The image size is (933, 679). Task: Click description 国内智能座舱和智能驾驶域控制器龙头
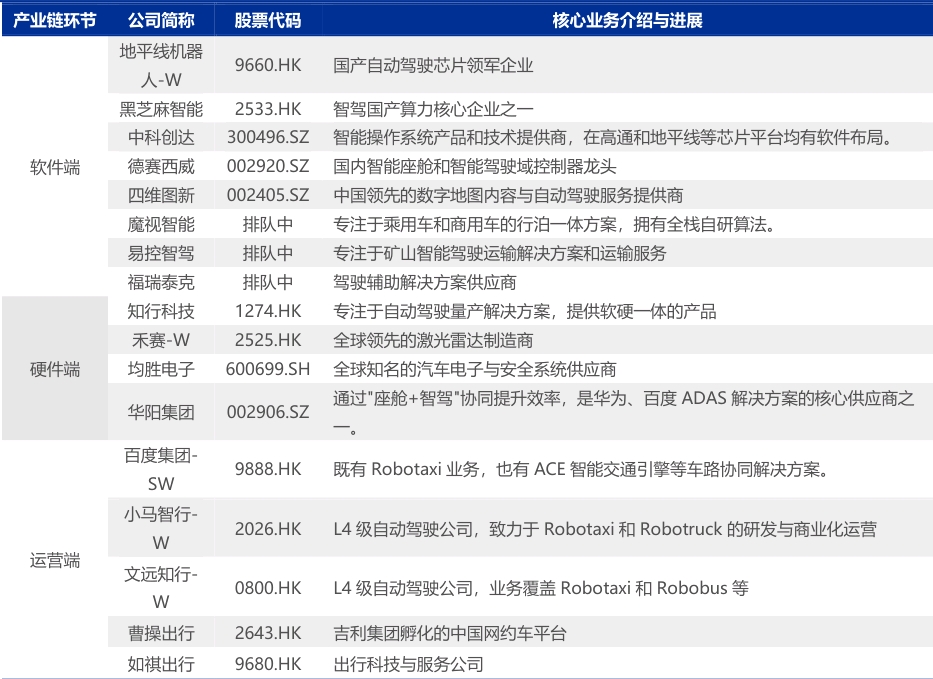(475, 166)
